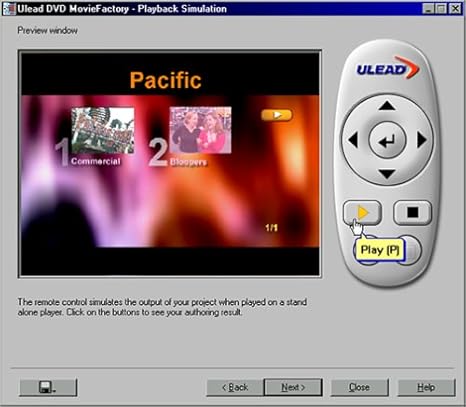This screenshot has height=407, width=466.
Task: Minimize the Playback Simulation window
Action: tap(428, 9)
